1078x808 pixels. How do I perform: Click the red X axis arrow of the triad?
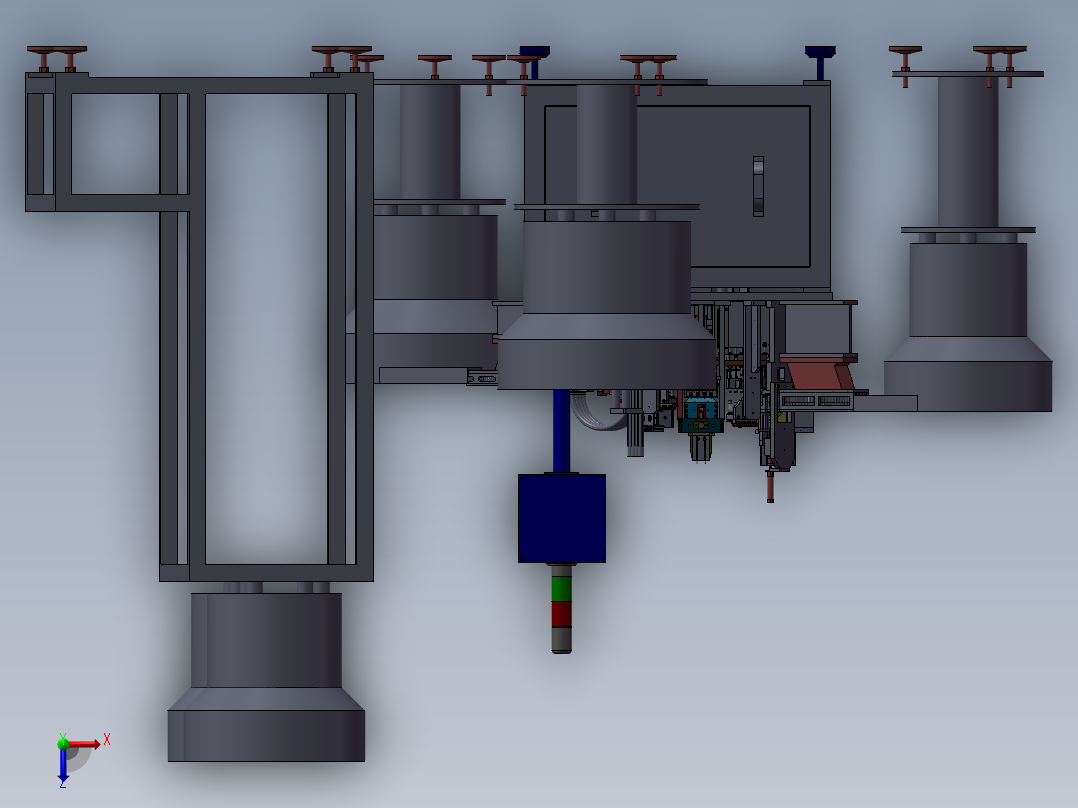[x=84, y=744]
